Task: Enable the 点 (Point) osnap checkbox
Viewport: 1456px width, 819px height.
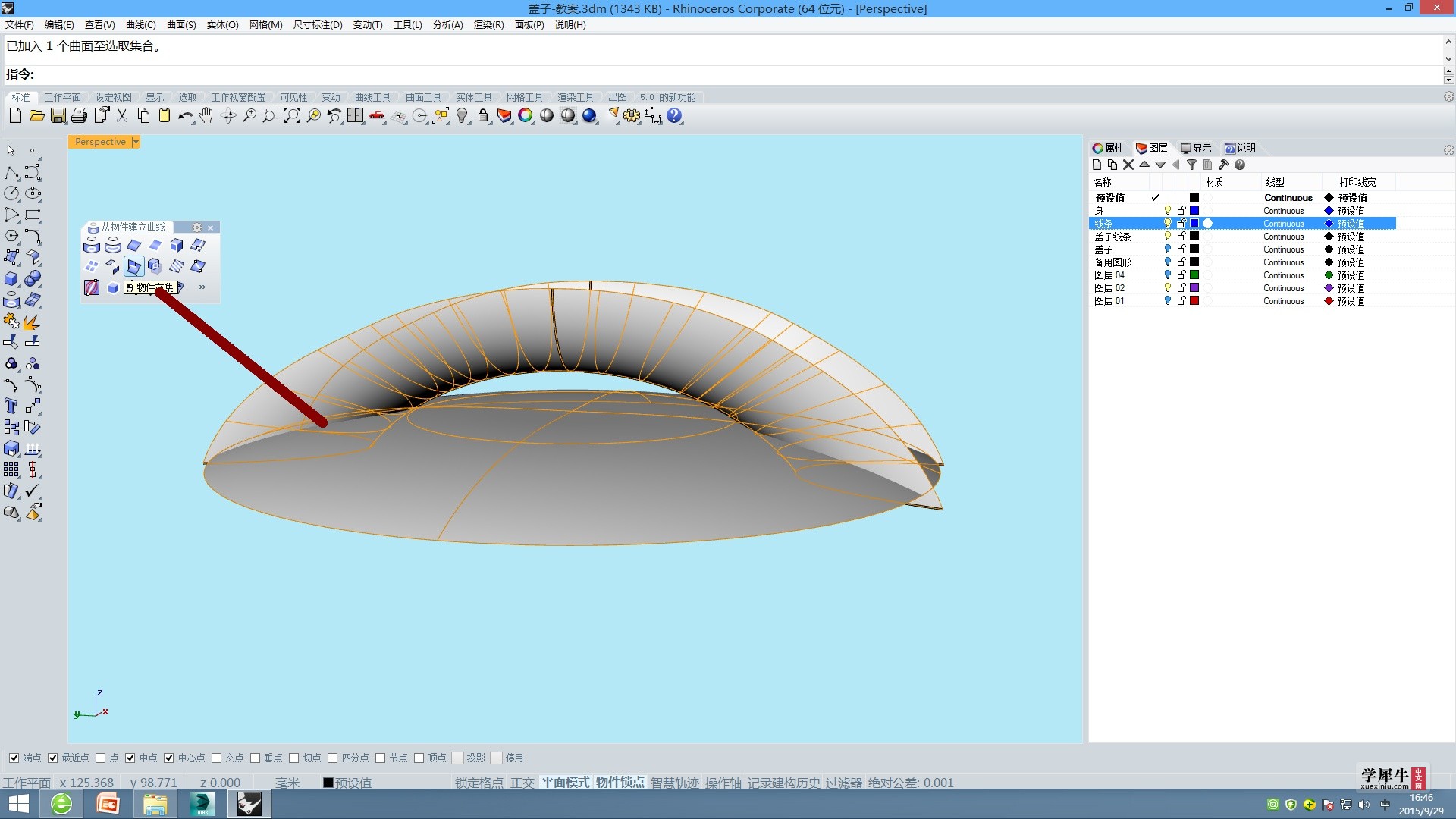Action: [x=100, y=758]
